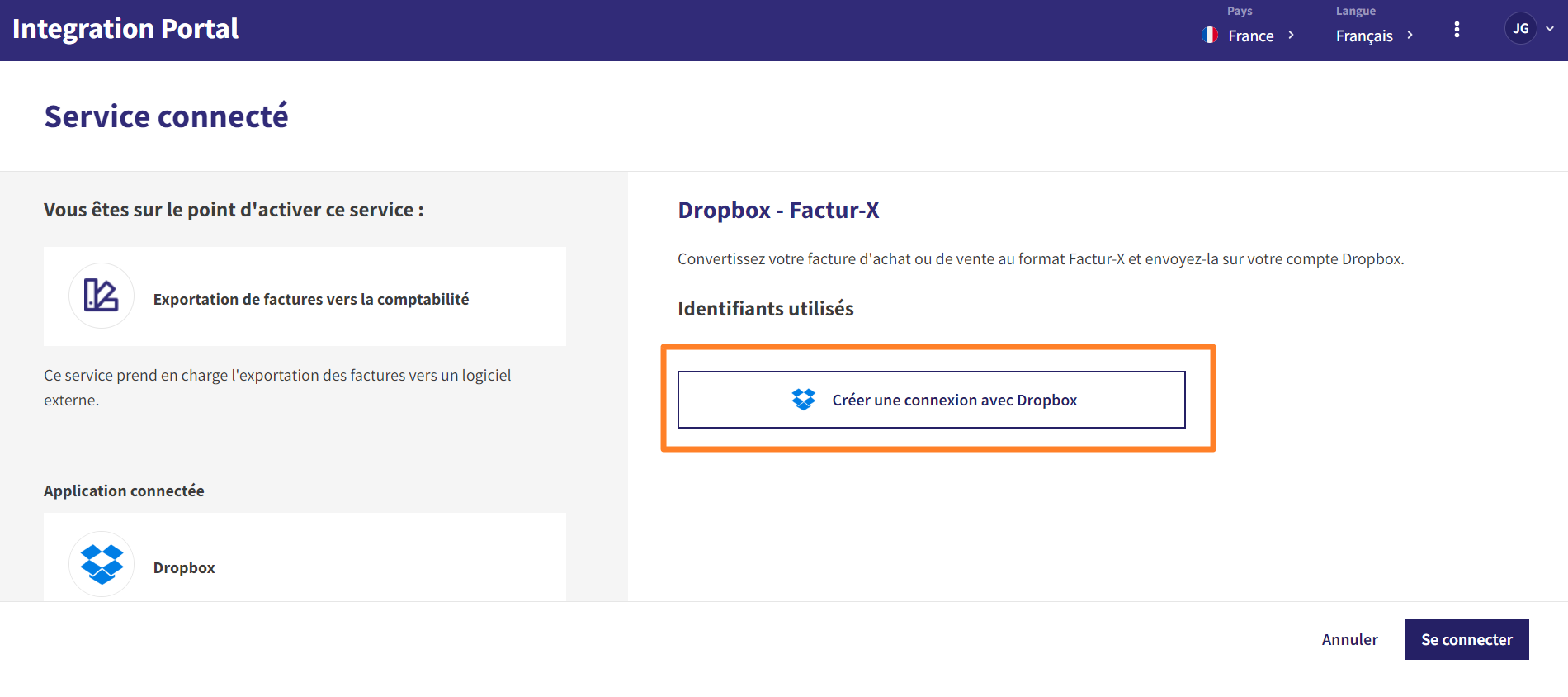Click the French flag icon

tap(1210, 36)
